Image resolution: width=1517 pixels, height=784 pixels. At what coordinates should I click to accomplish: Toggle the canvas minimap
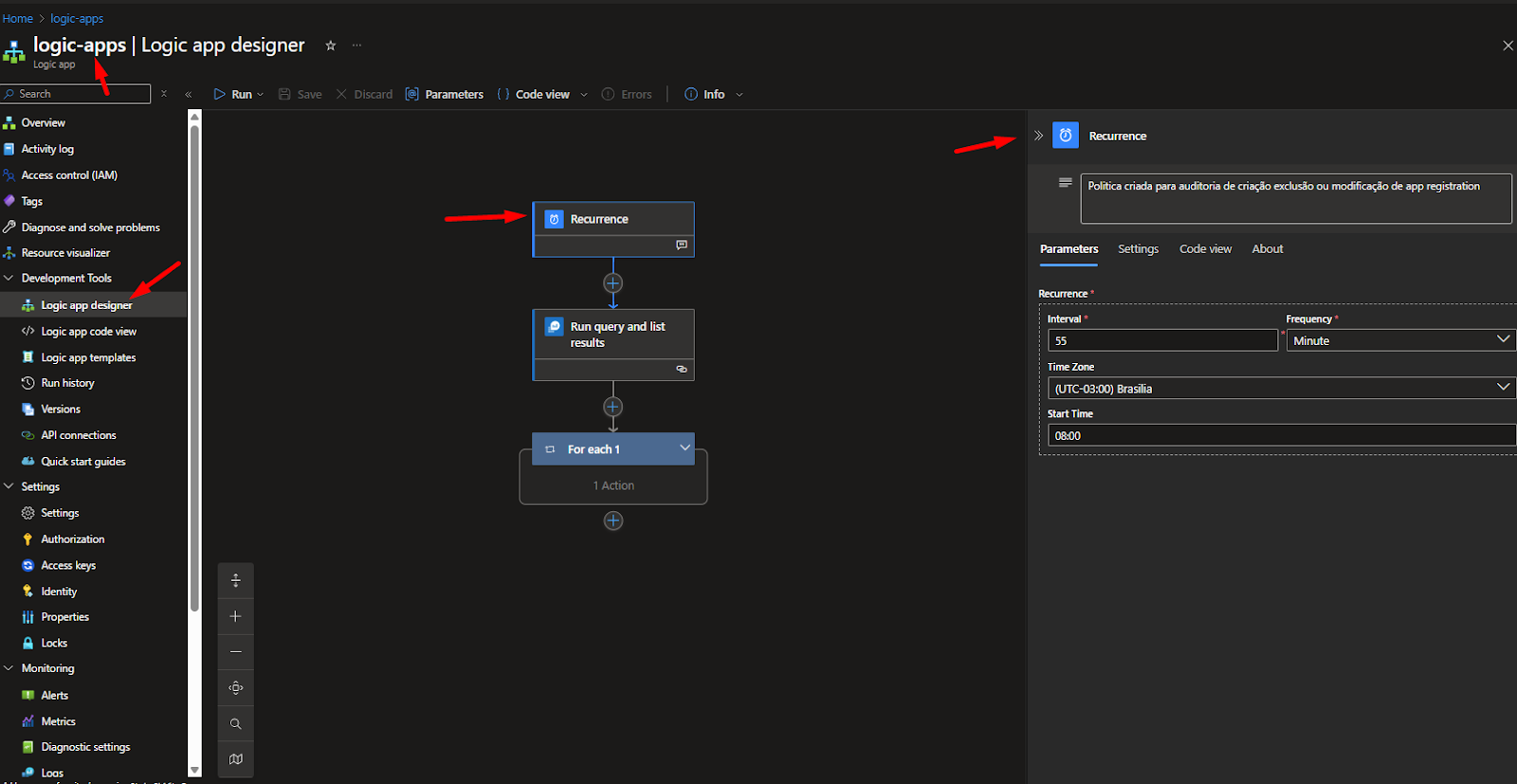tap(236, 759)
